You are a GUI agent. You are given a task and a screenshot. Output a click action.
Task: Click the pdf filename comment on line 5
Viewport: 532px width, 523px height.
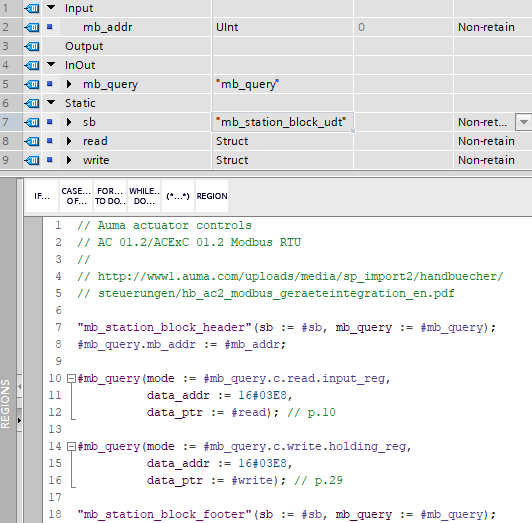tap(266, 294)
